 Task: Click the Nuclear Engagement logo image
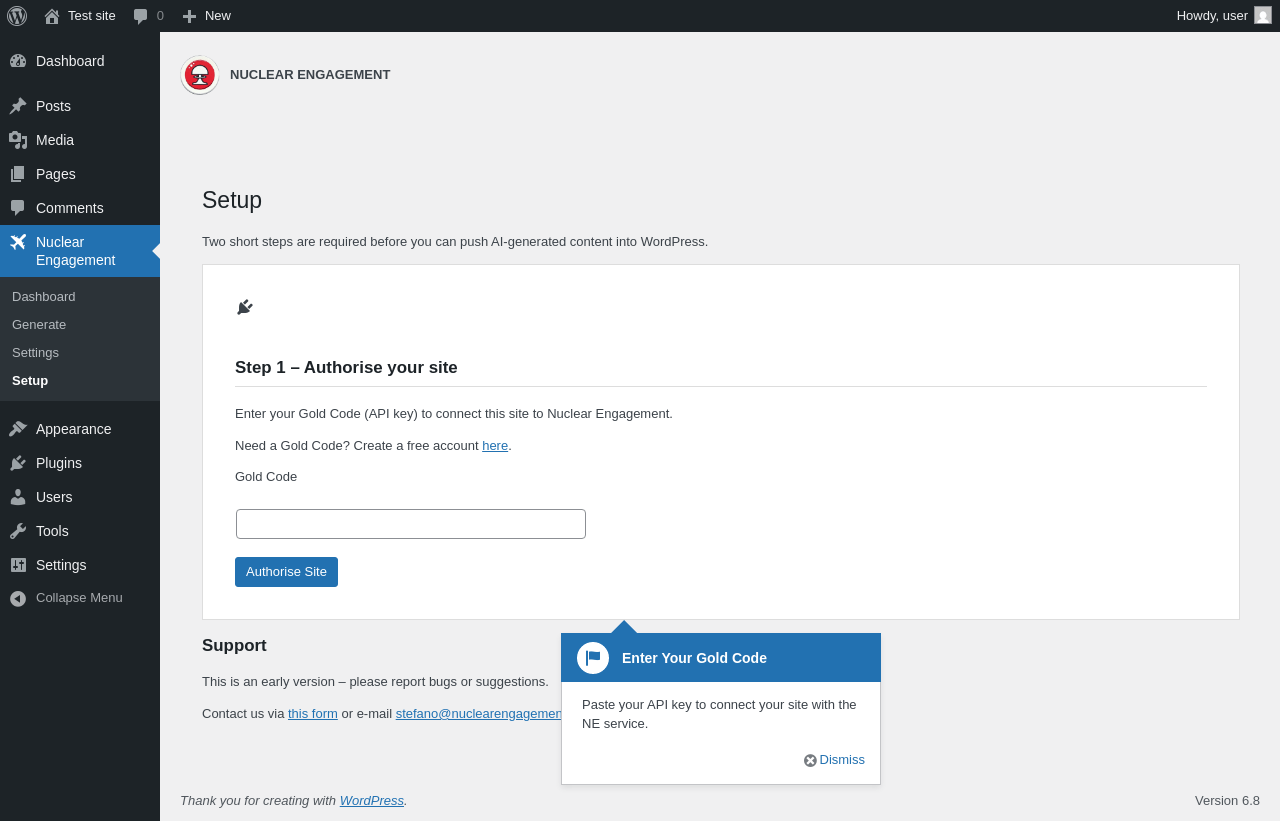pos(200,75)
